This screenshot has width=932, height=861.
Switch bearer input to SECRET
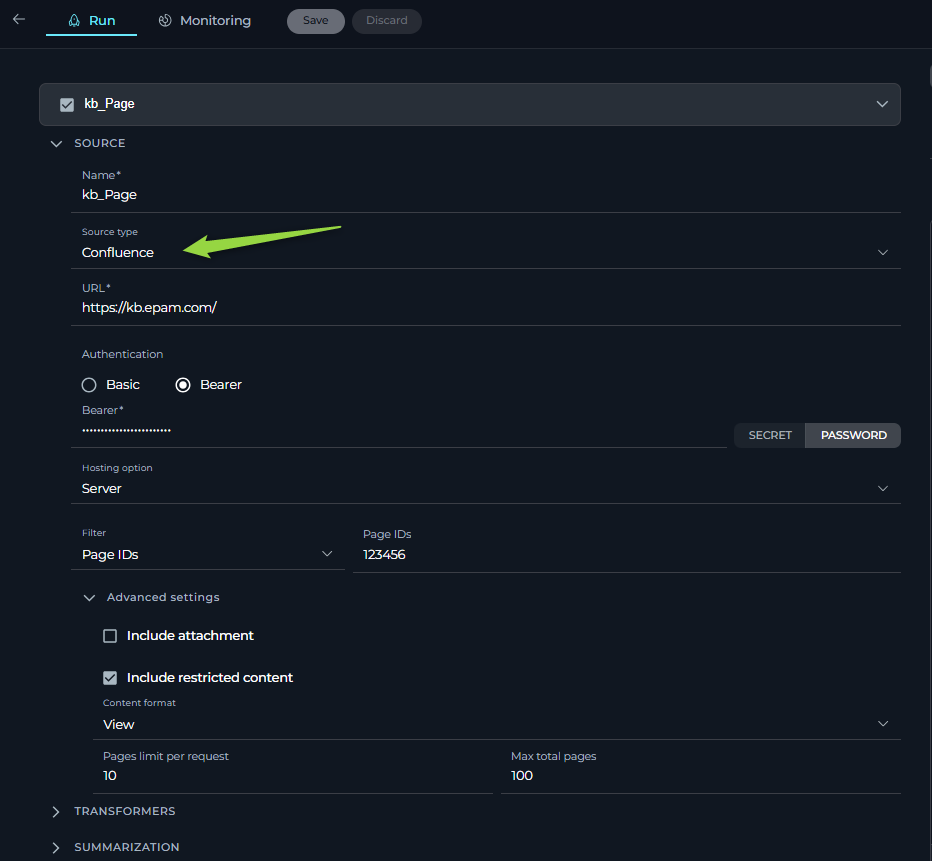coord(770,435)
